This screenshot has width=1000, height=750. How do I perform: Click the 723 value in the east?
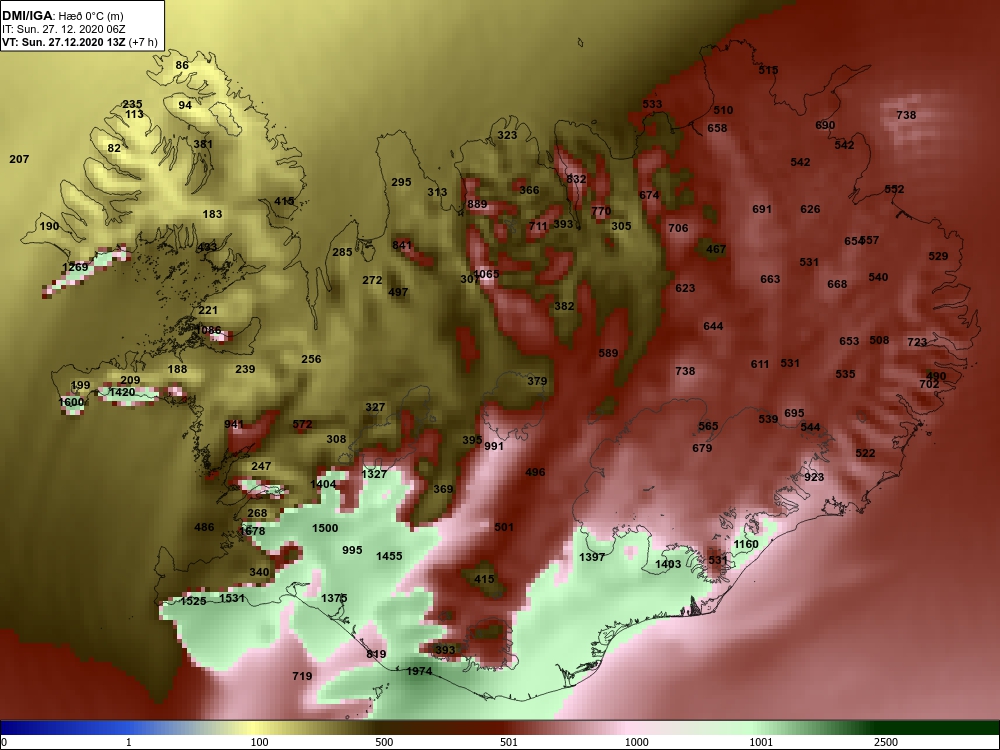[917, 342]
